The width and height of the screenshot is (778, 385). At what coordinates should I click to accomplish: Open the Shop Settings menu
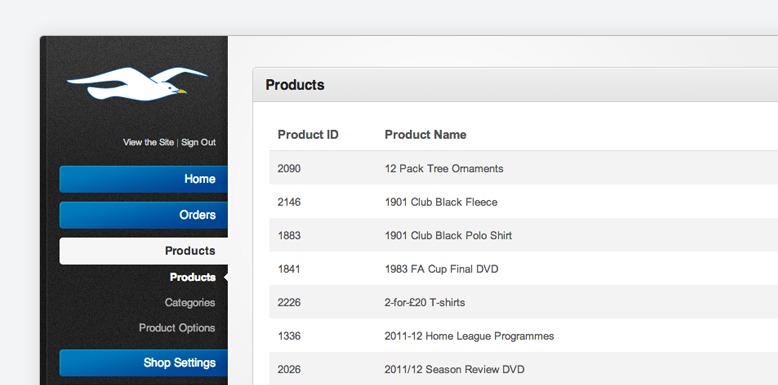pos(144,363)
